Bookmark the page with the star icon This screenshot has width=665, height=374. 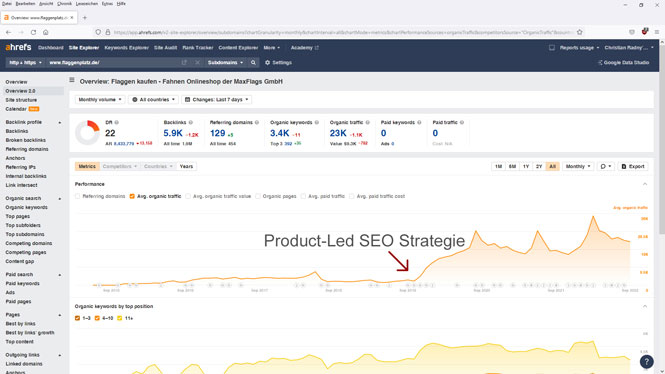point(580,32)
